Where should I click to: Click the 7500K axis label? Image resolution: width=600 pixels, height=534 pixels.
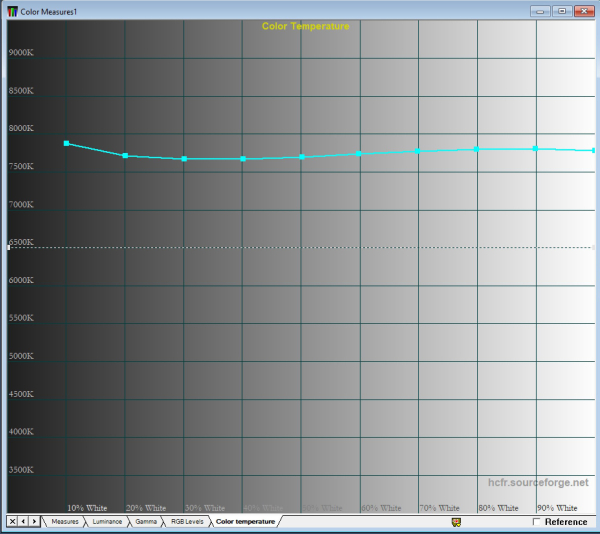21,166
